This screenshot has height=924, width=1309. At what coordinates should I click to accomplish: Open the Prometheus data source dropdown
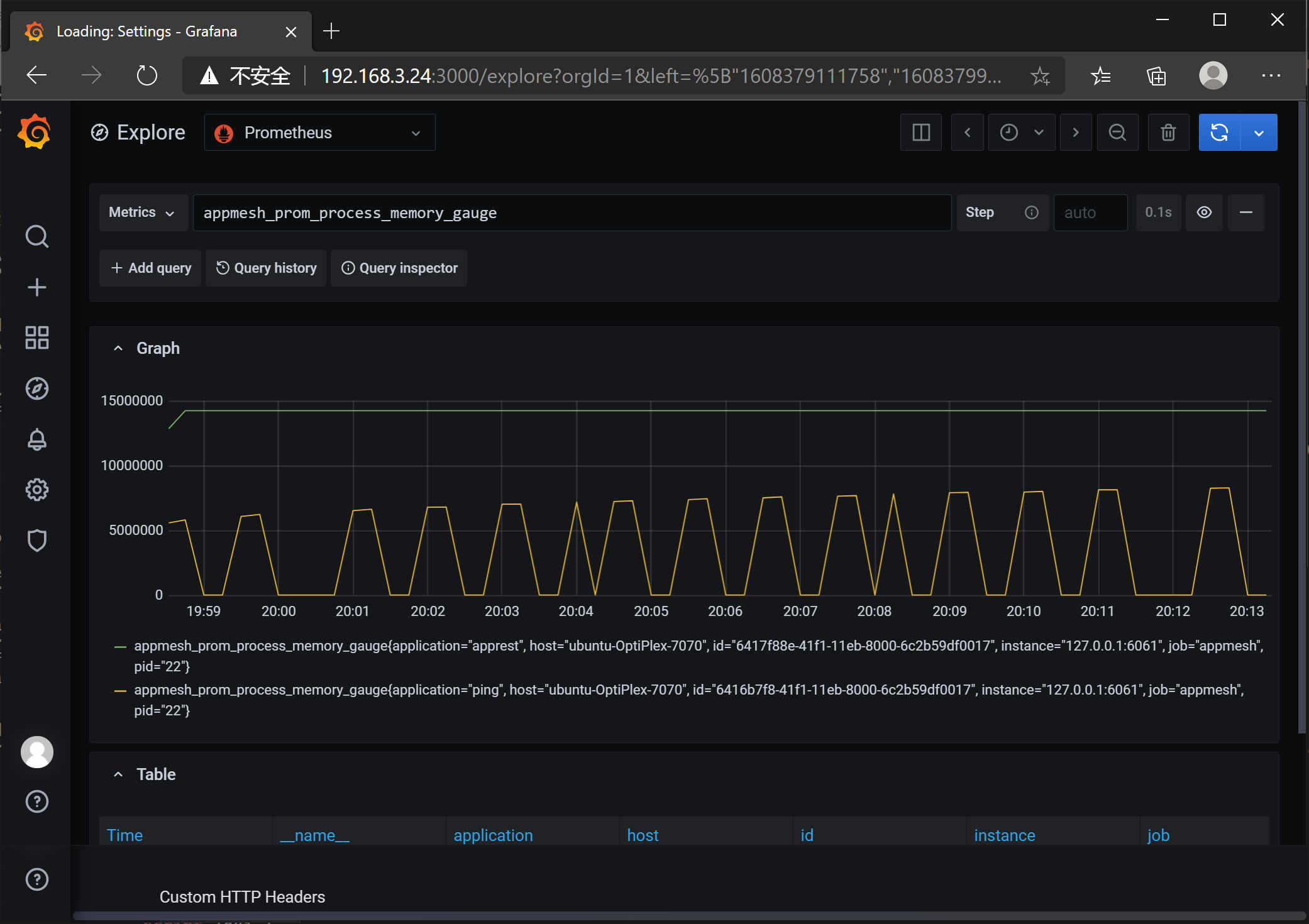319,133
